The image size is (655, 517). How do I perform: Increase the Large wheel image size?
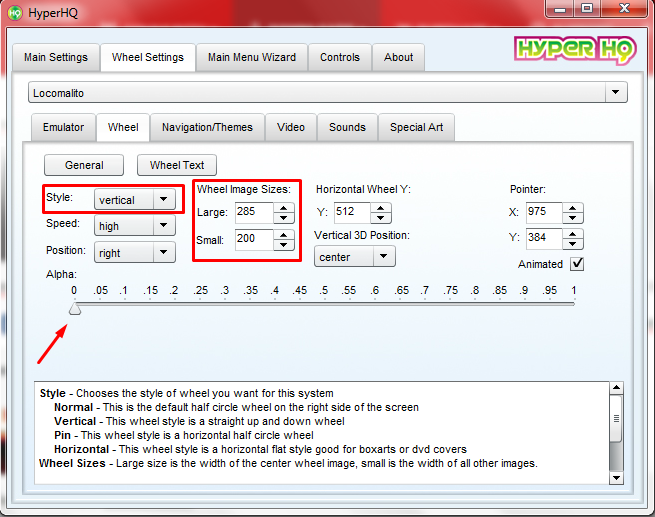point(284,208)
